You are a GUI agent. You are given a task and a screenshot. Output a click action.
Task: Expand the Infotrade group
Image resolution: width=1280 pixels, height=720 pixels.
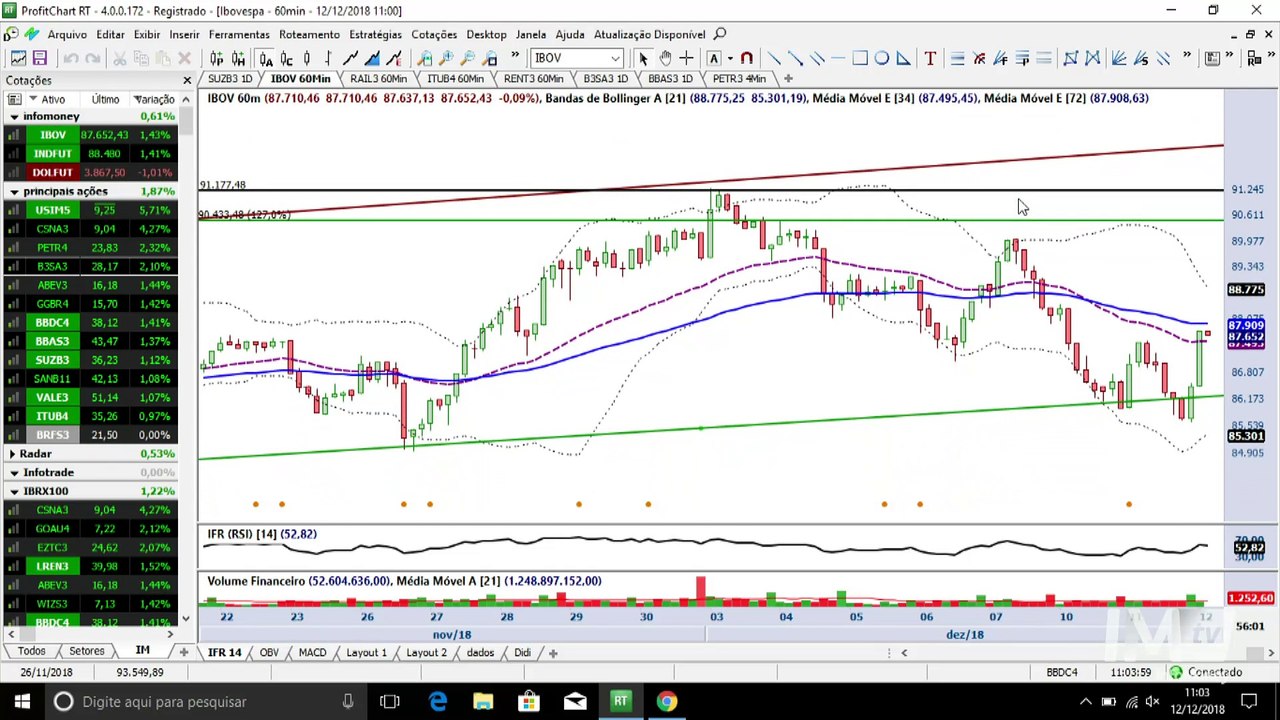[14, 472]
